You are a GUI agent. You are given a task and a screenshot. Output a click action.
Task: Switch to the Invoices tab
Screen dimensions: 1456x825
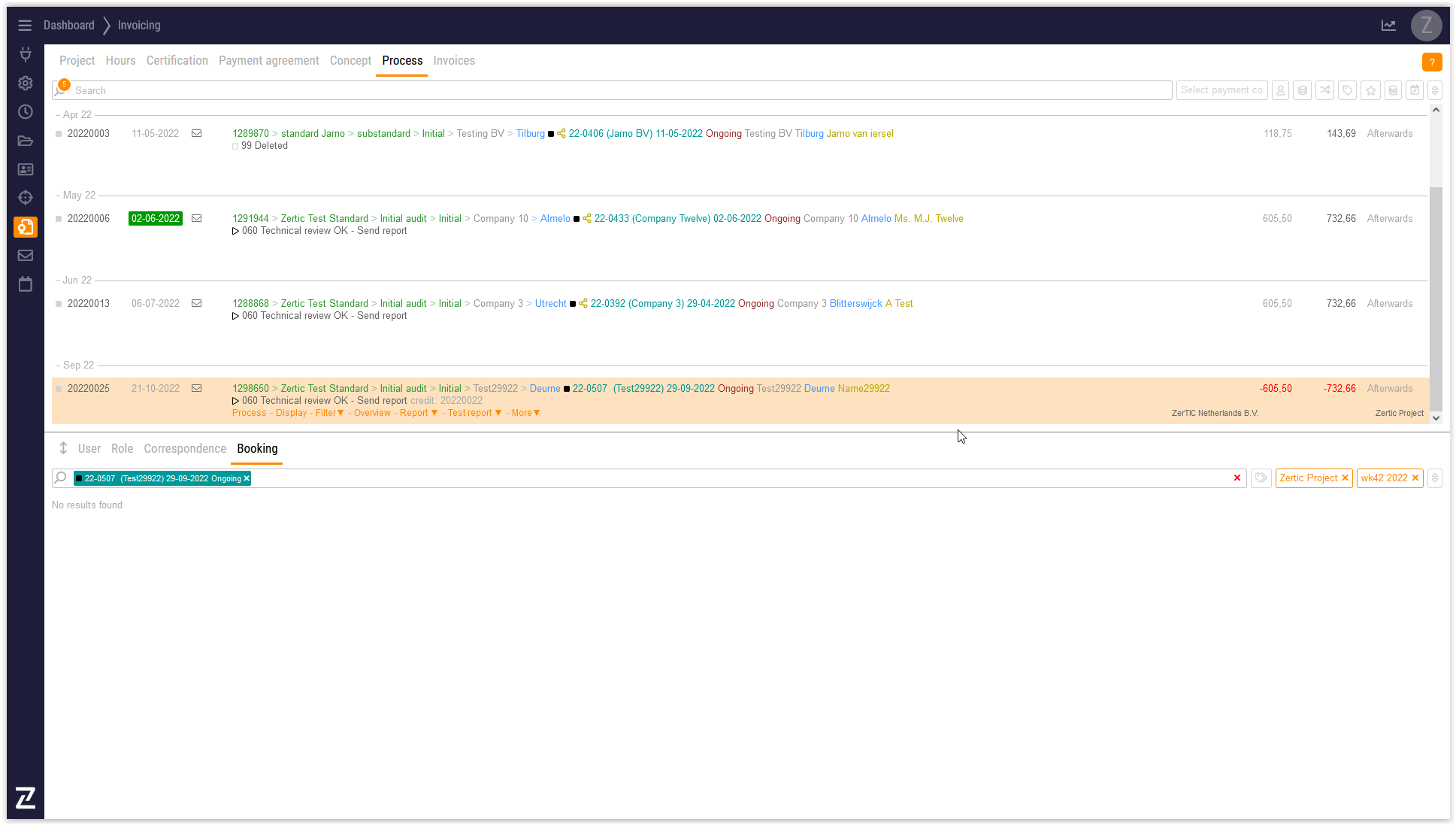pyautogui.click(x=454, y=61)
